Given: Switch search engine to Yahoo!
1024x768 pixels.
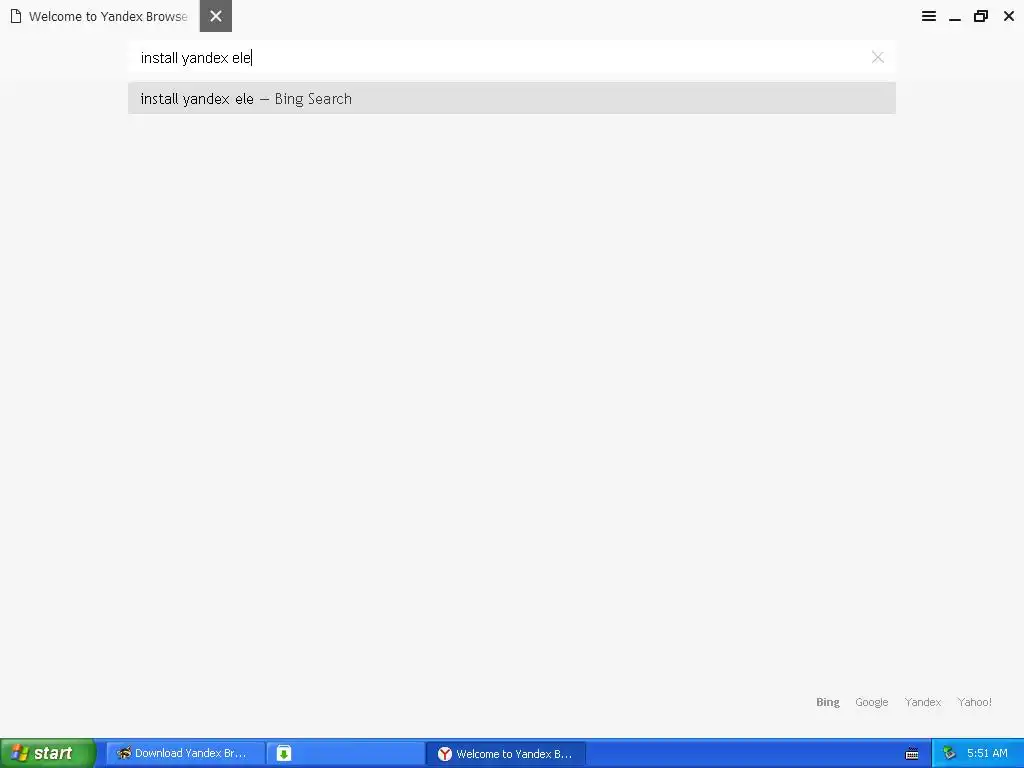Looking at the screenshot, I should tap(974, 702).
